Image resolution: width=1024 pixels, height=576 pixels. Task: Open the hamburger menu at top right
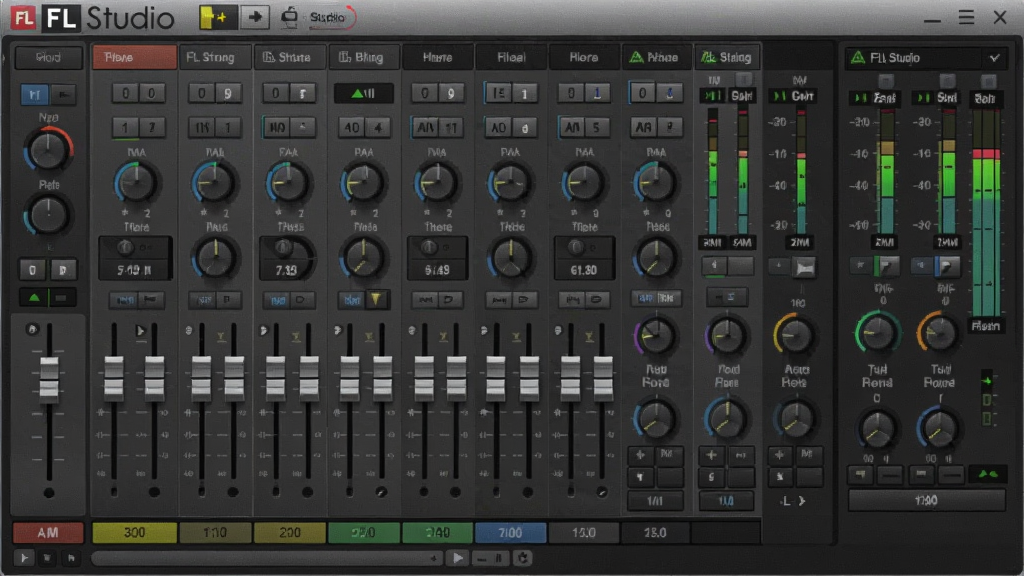[966, 17]
